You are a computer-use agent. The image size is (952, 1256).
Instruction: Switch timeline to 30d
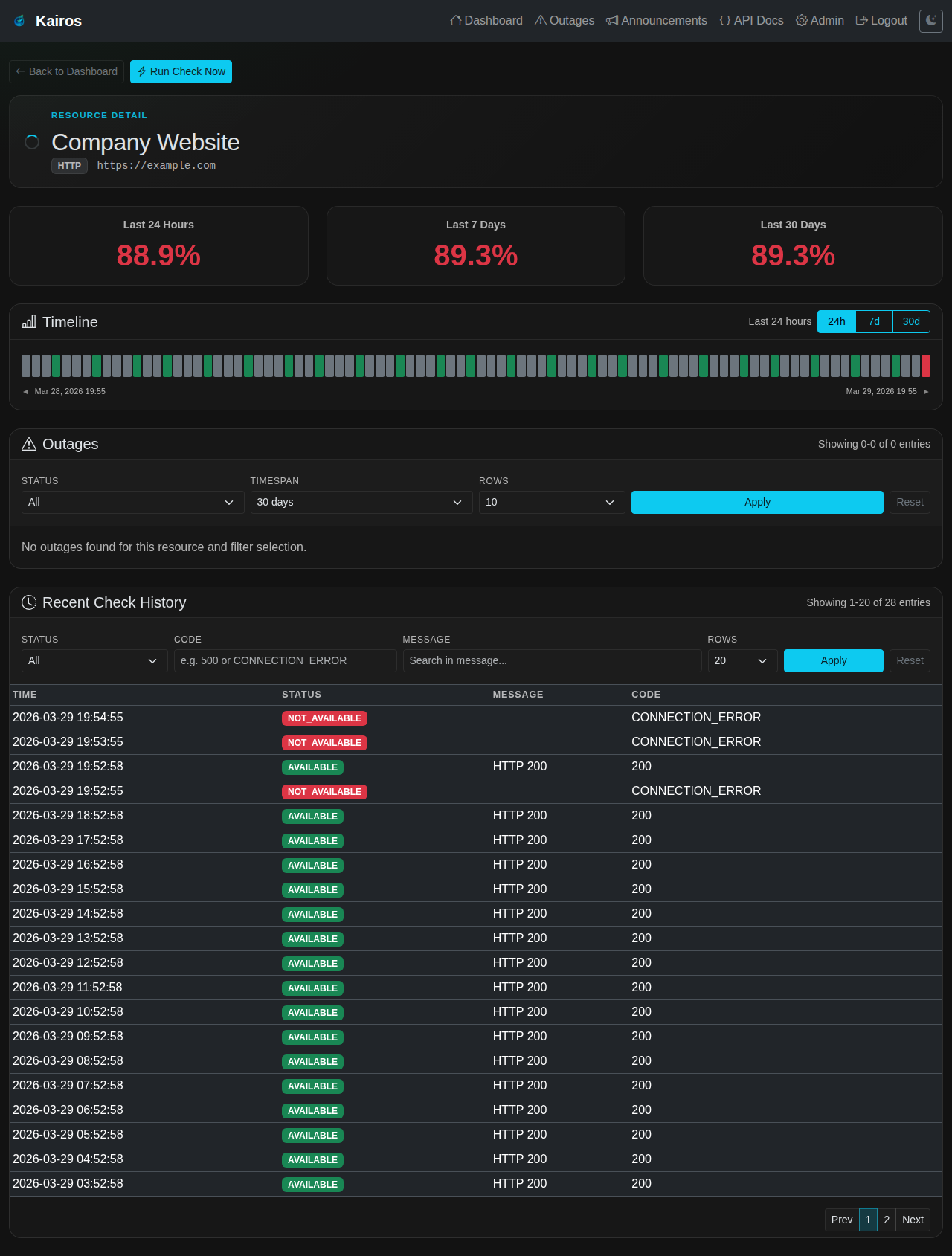pyautogui.click(x=911, y=321)
